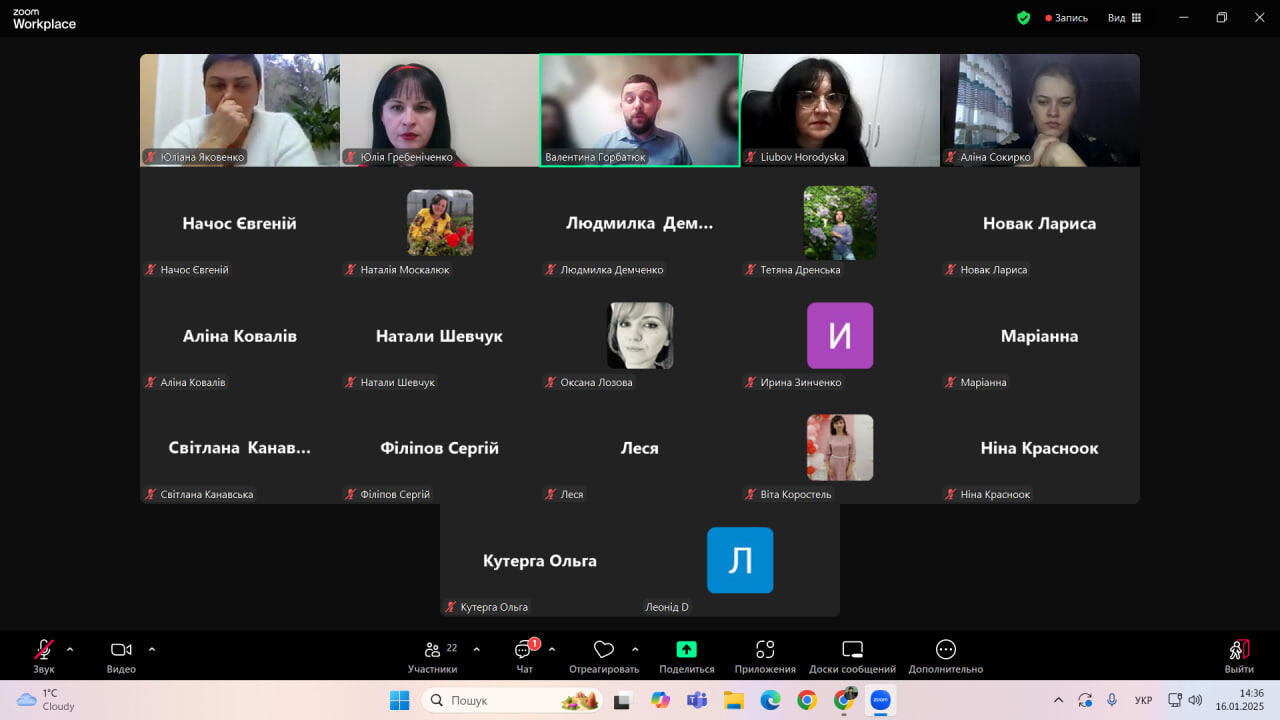Click the large Аліна Ковалів name tile

point(239,336)
